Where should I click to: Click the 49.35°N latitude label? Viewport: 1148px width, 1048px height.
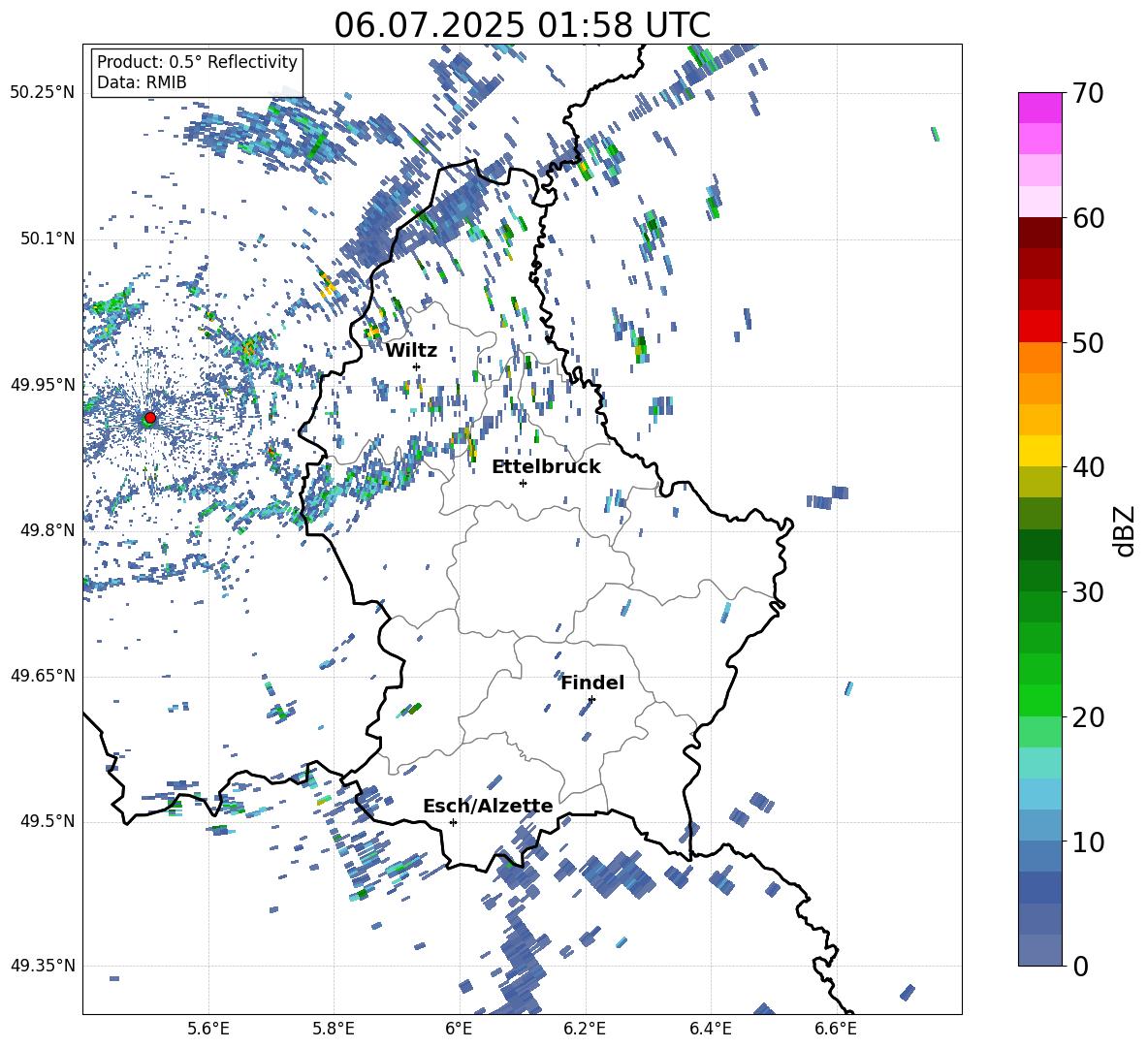click(x=43, y=966)
